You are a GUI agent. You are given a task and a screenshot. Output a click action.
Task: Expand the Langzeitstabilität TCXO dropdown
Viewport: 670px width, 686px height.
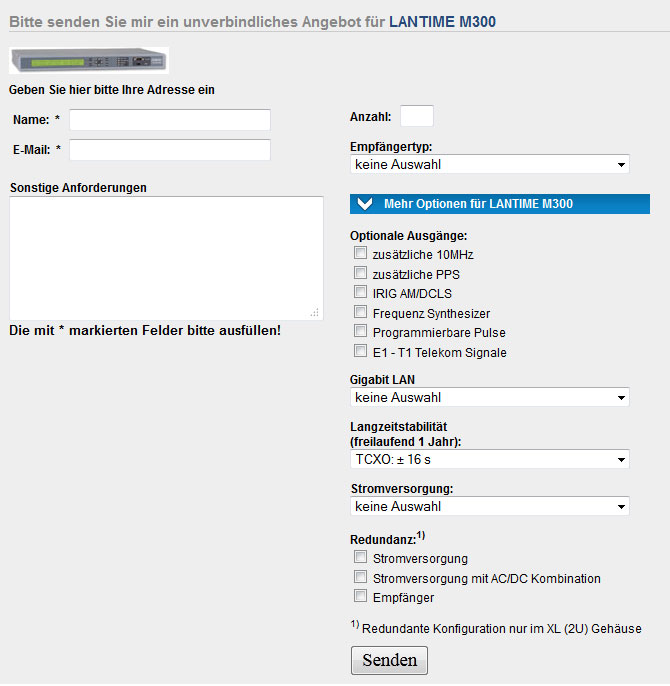click(490, 459)
